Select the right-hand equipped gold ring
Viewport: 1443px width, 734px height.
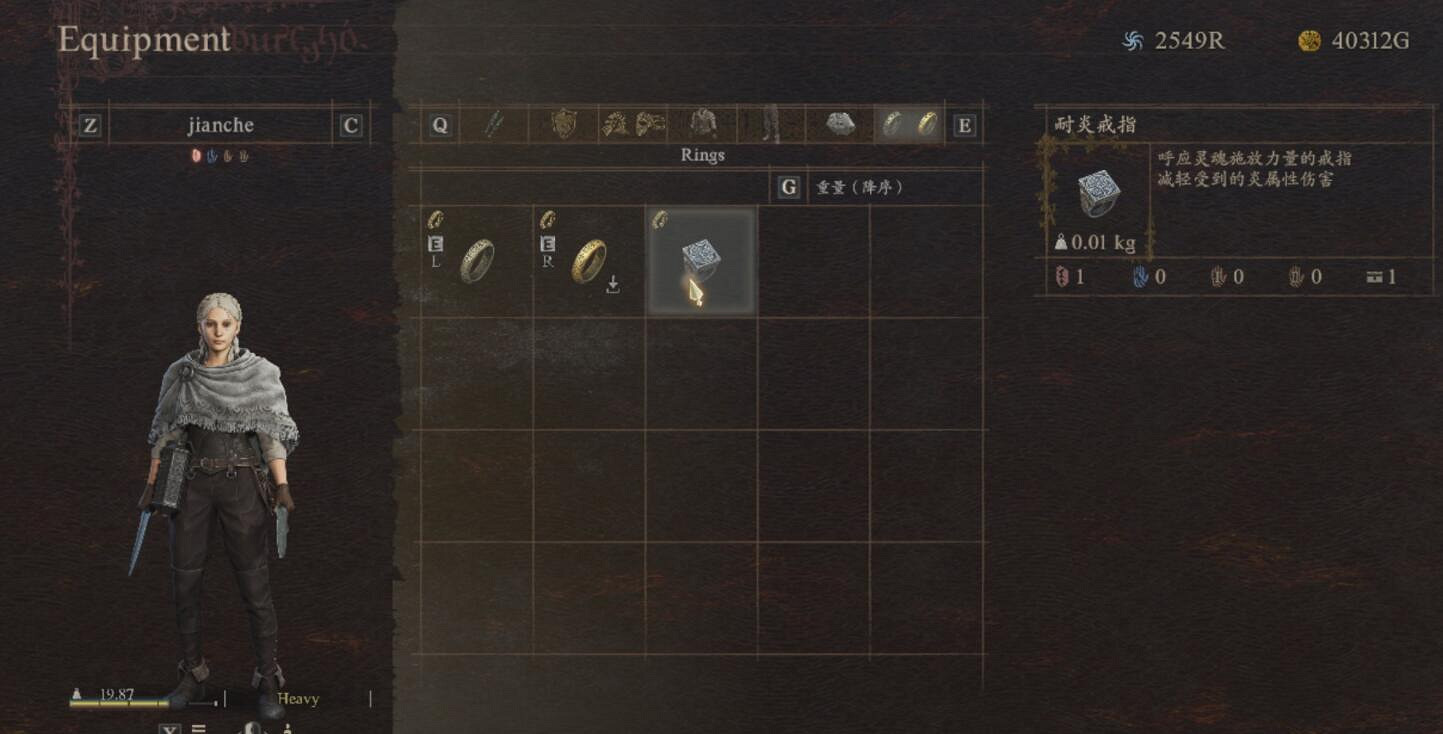point(589,261)
